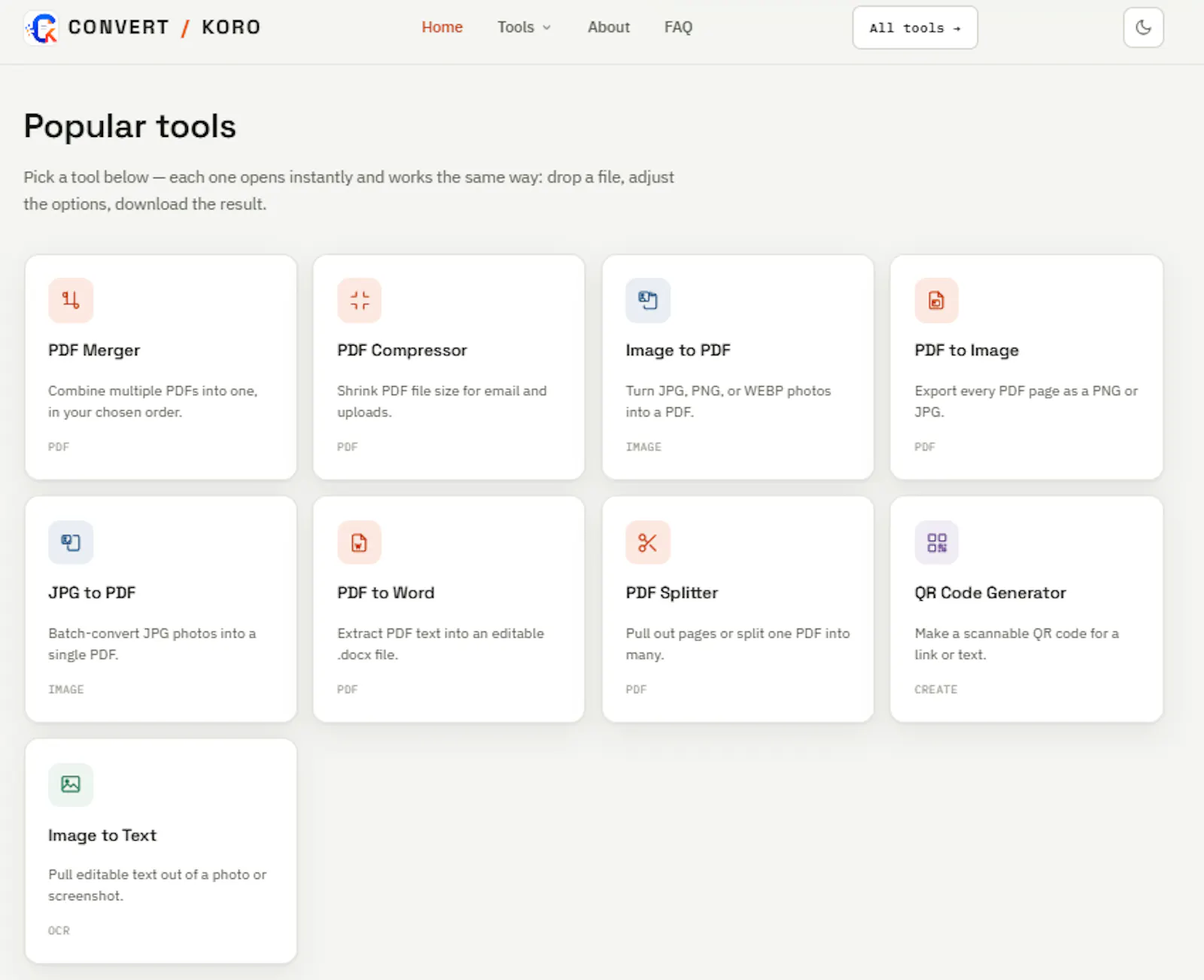Open the PDF Compressor tool title
The image size is (1204, 980).
[402, 350]
